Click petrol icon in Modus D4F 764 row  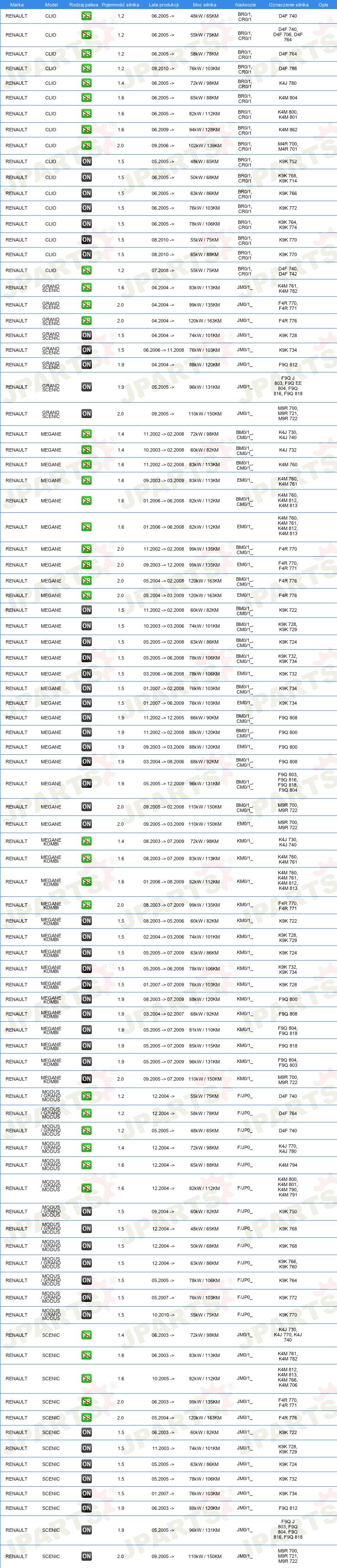87,1113
